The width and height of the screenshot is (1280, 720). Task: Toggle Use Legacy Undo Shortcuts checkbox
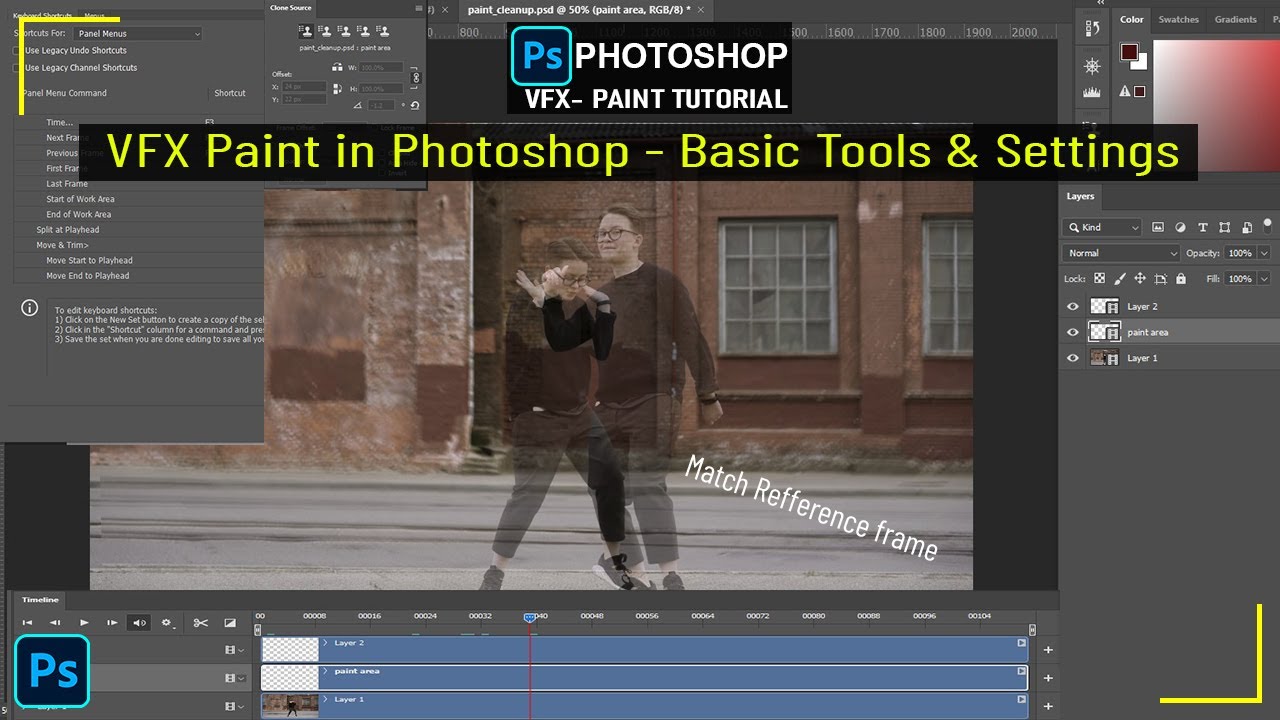point(17,50)
